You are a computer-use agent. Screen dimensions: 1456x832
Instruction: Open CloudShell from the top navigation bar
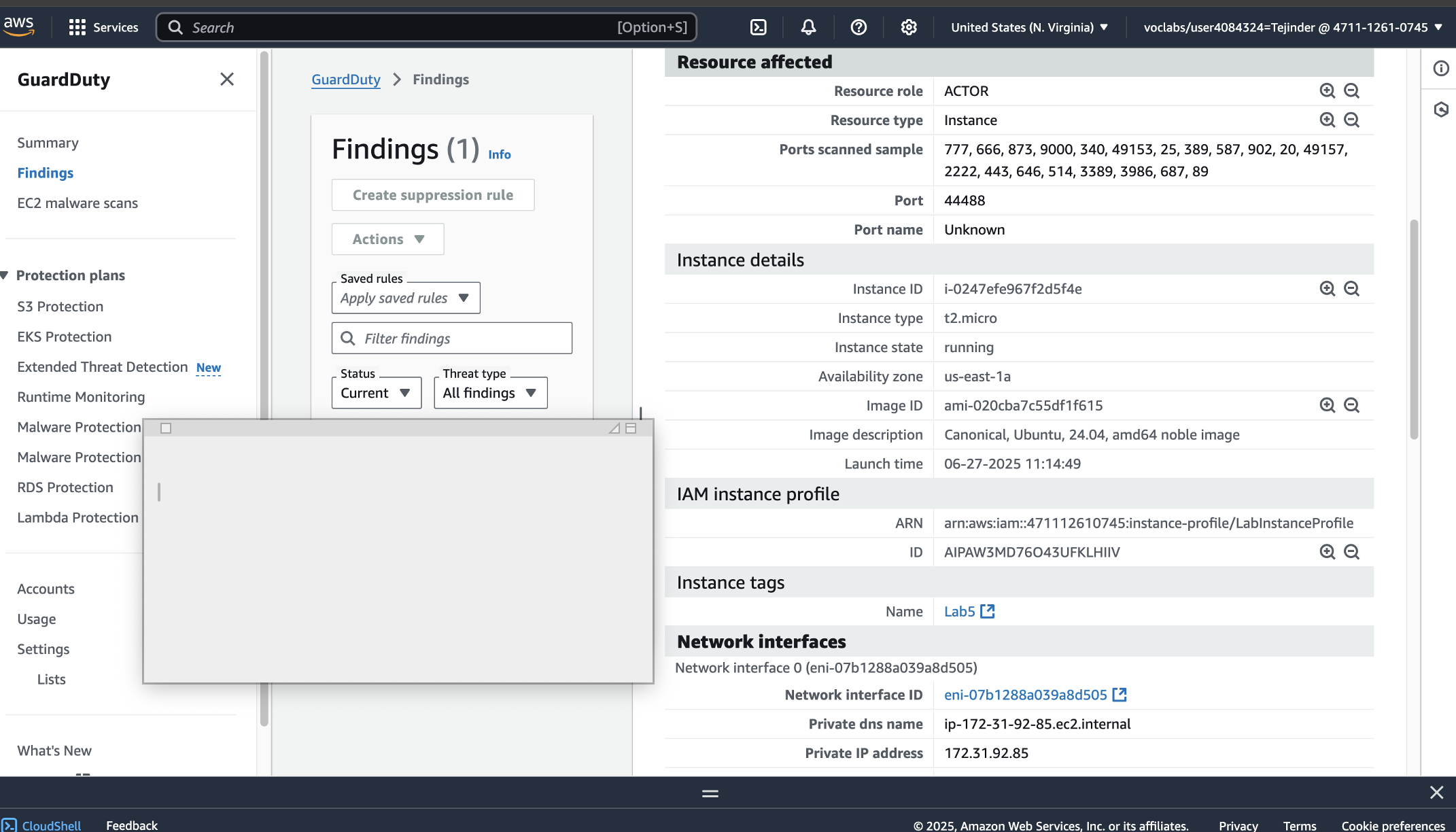tap(758, 27)
